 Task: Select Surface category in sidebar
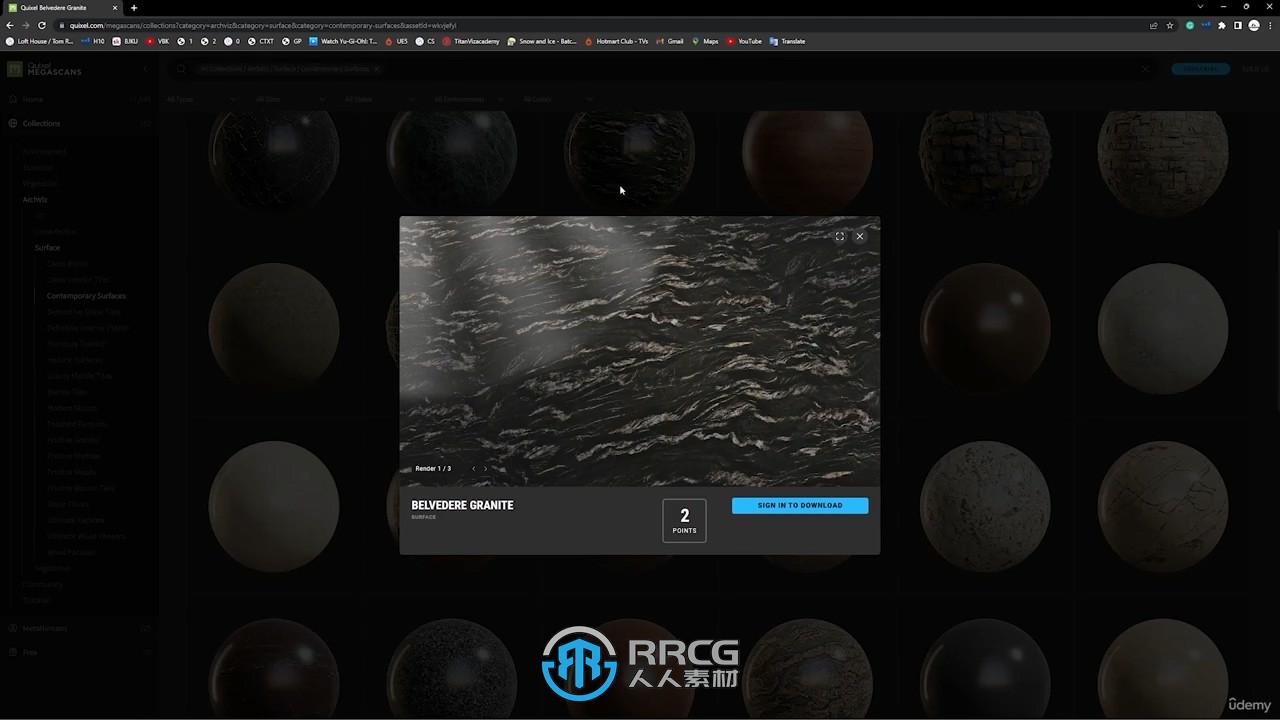click(x=47, y=247)
